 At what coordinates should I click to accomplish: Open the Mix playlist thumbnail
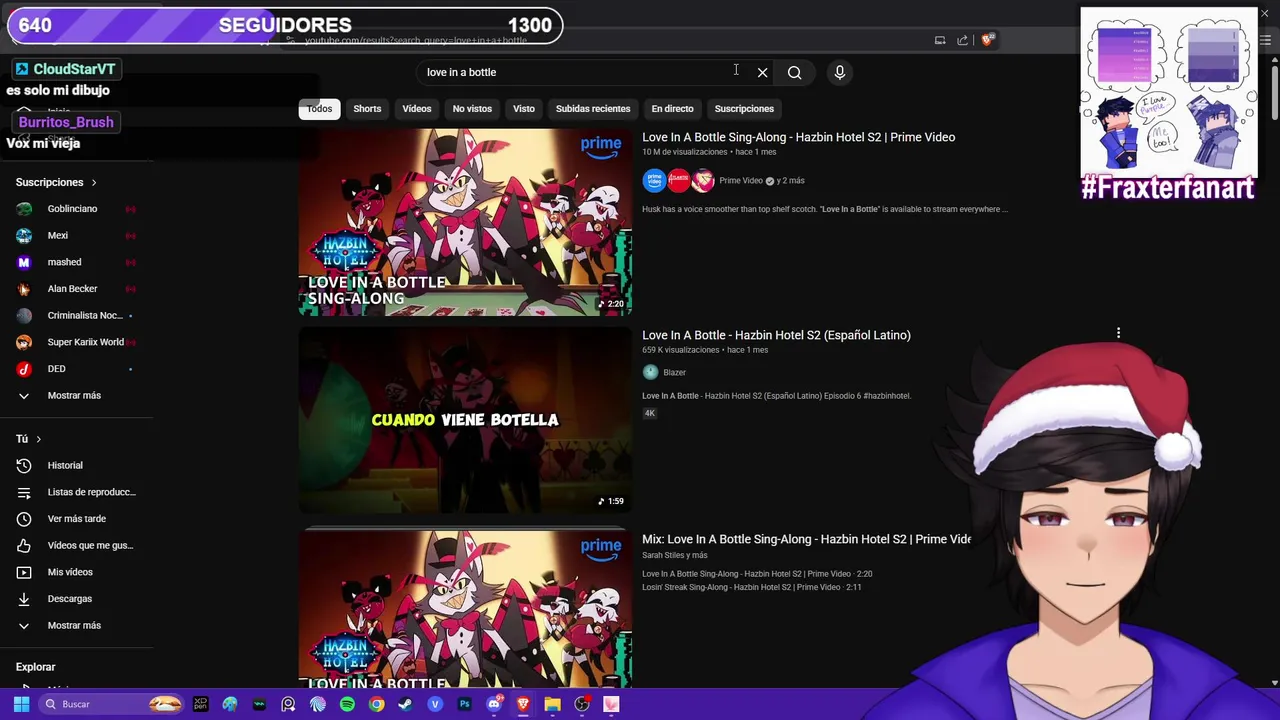coord(465,609)
